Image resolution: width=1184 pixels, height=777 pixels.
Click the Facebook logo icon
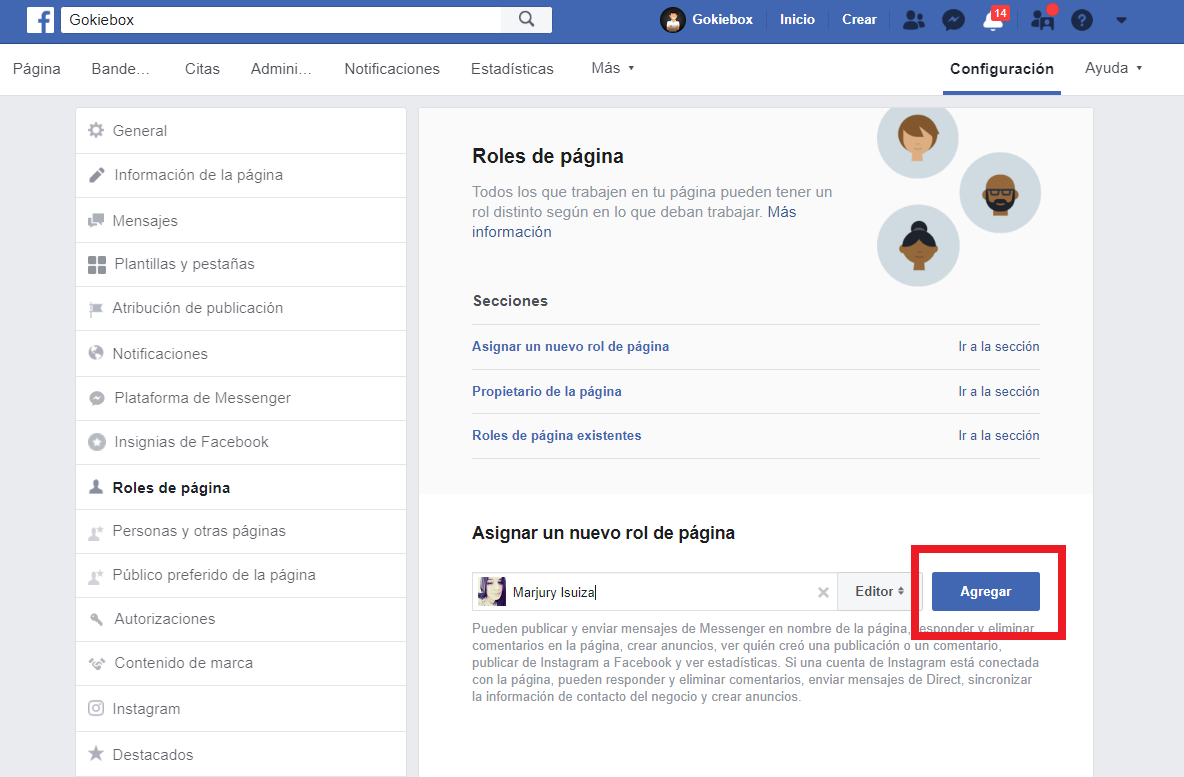(40, 20)
